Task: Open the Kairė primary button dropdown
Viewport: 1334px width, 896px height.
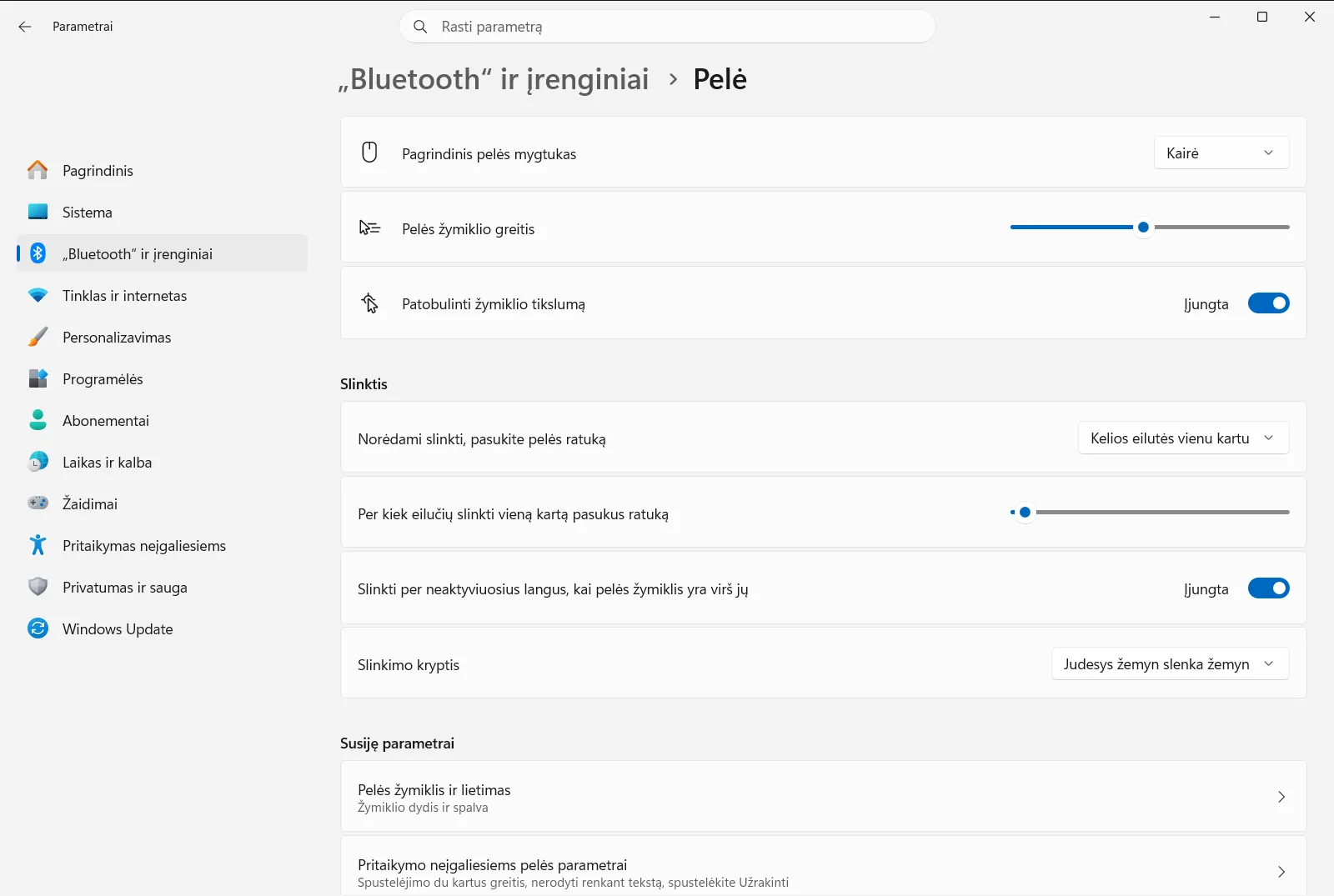Action: tap(1221, 153)
